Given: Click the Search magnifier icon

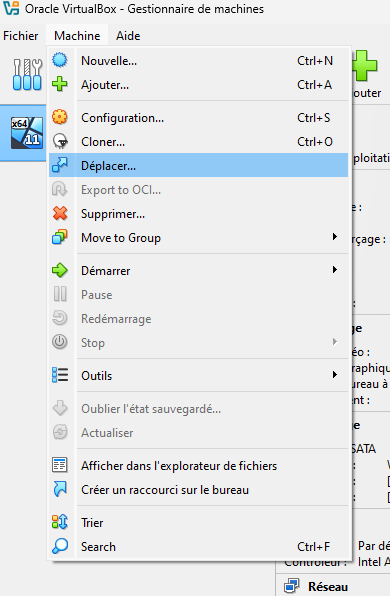Looking at the screenshot, I should pos(60,546).
